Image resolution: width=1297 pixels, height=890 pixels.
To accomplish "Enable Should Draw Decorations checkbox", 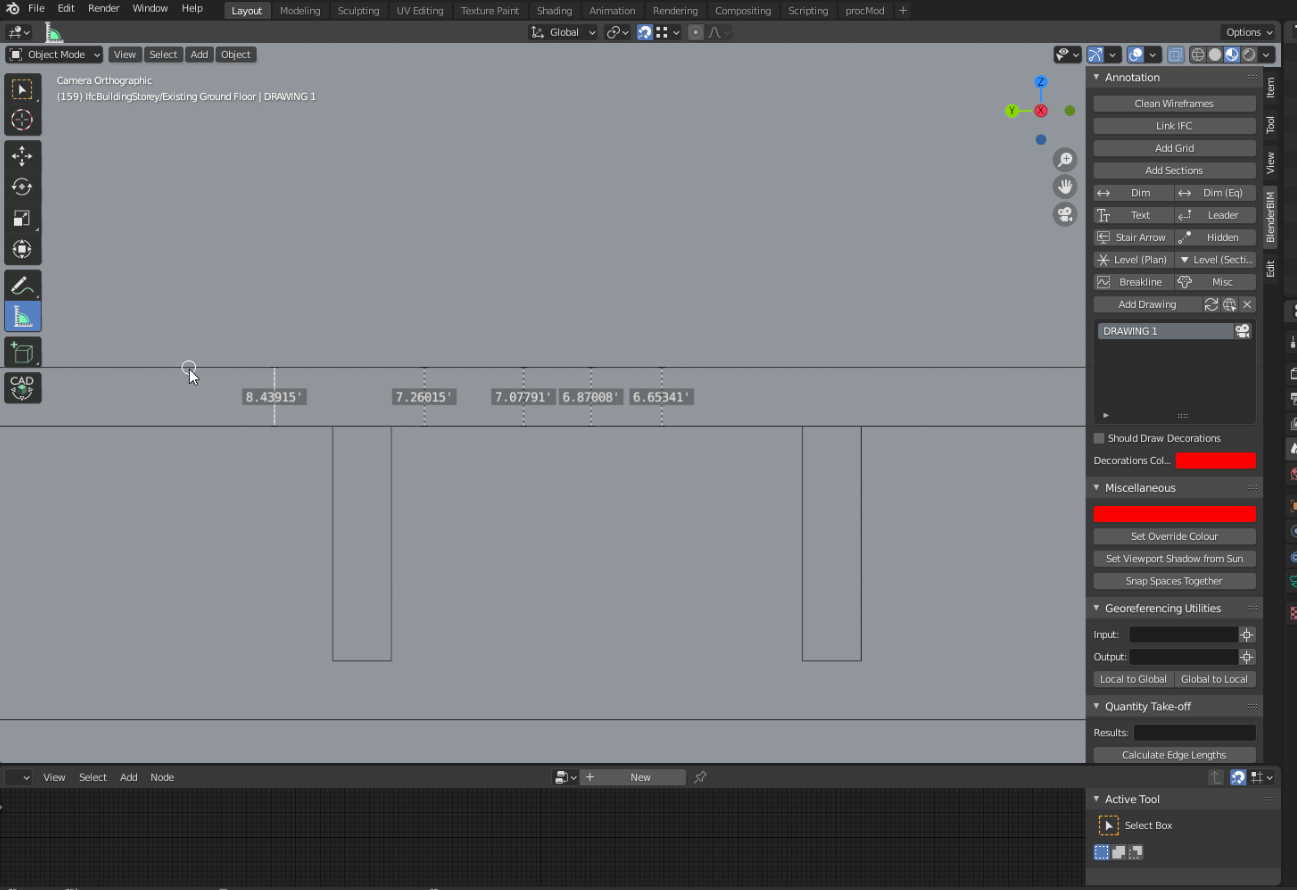I will pyautogui.click(x=1099, y=438).
